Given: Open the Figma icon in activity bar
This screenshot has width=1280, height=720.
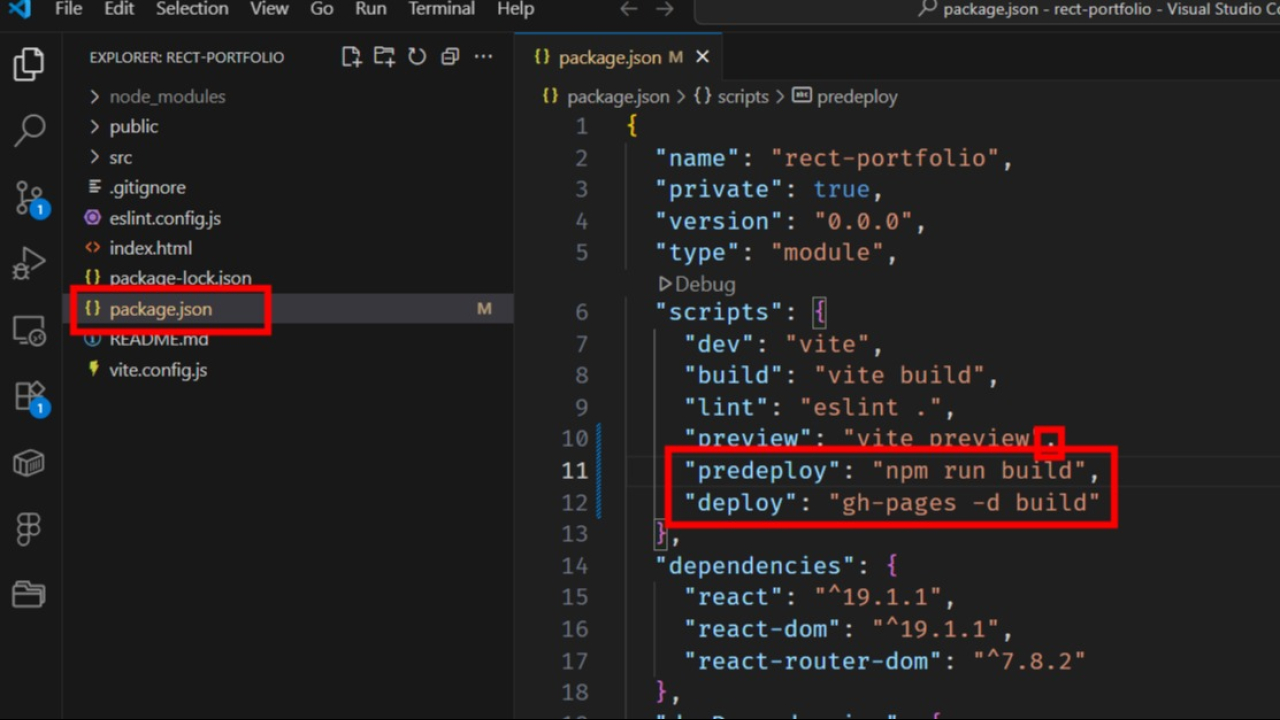Looking at the screenshot, I should pos(29,529).
